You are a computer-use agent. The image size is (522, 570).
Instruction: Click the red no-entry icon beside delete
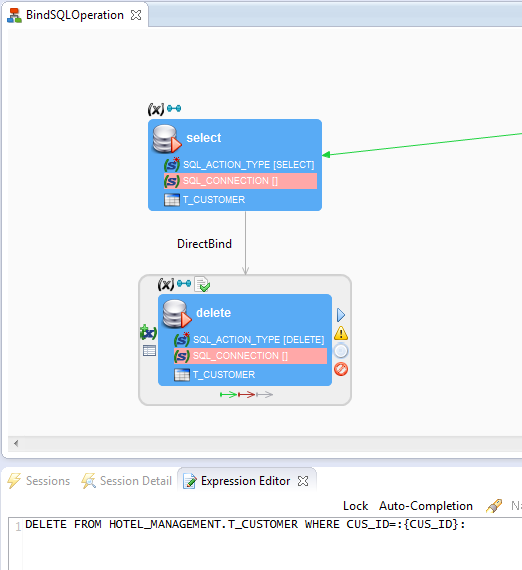pos(341,369)
